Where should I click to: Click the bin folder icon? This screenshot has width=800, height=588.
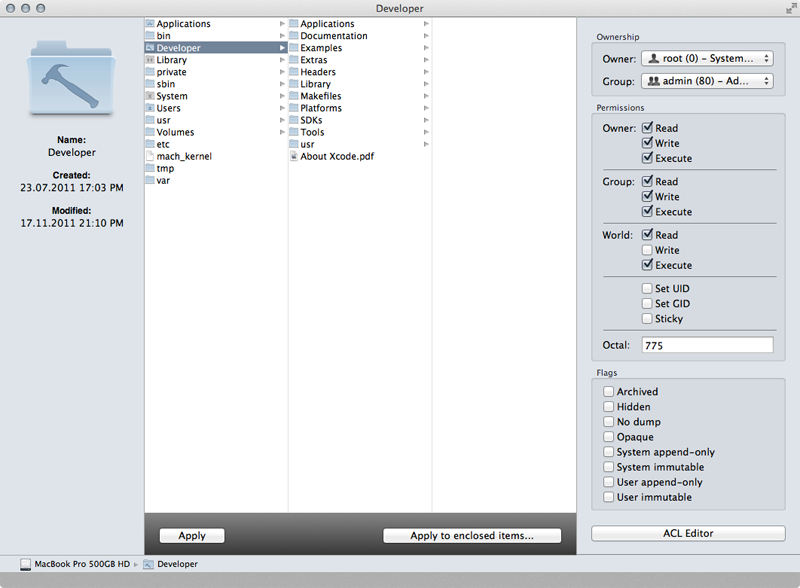(x=150, y=36)
